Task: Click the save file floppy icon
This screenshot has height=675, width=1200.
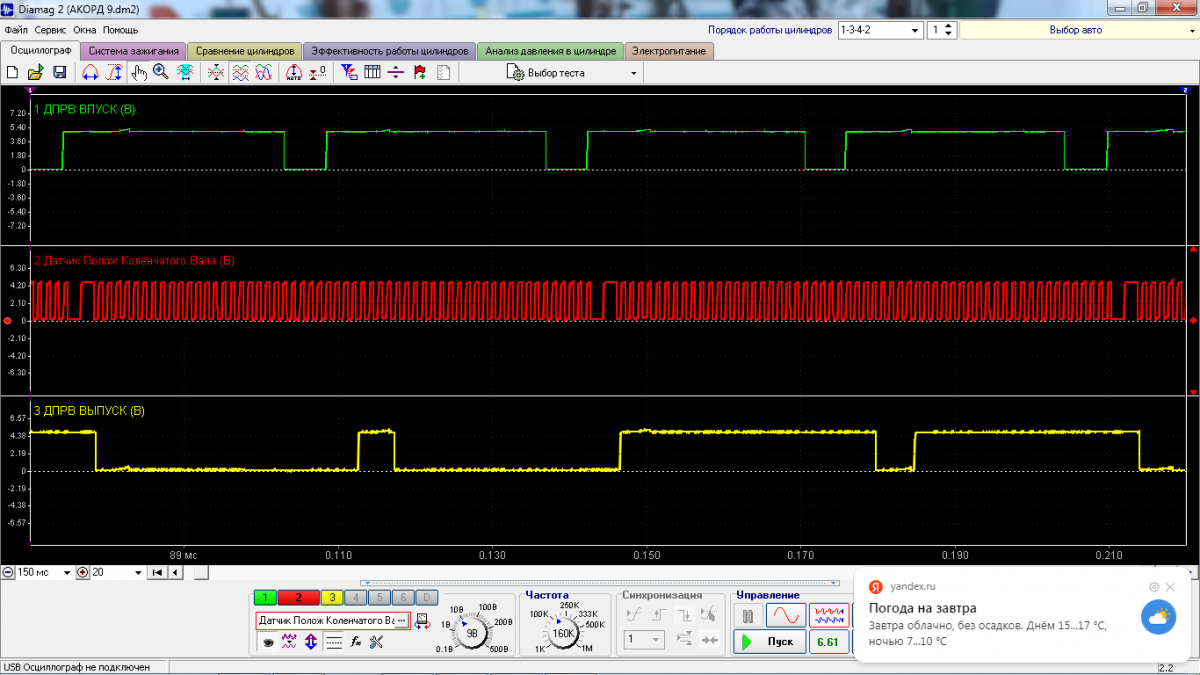Action: click(x=59, y=73)
